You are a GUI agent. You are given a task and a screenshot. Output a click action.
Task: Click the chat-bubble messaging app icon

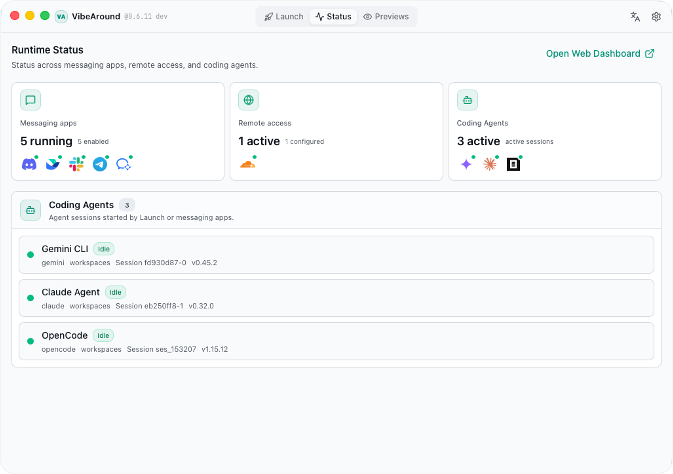coord(123,164)
